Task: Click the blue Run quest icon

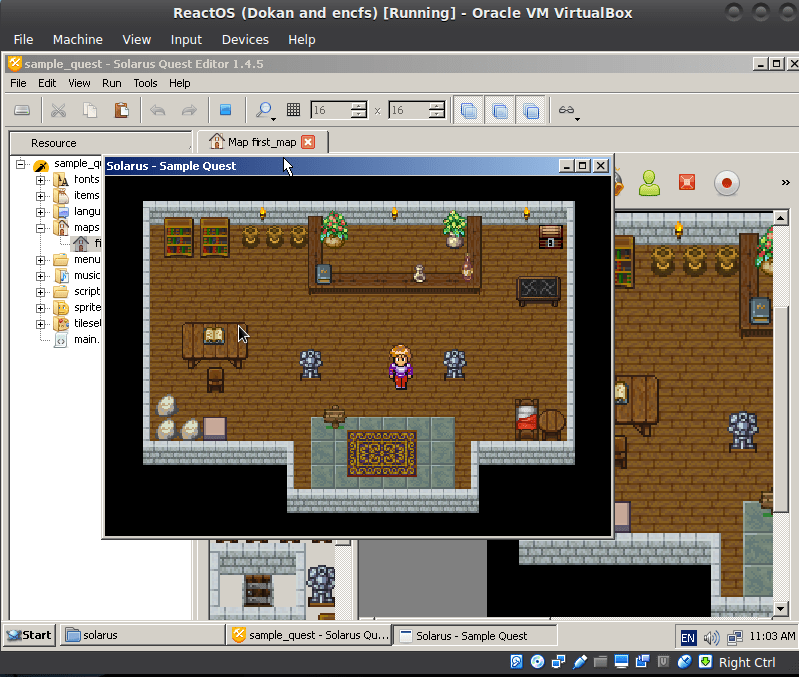Action: [x=225, y=110]
